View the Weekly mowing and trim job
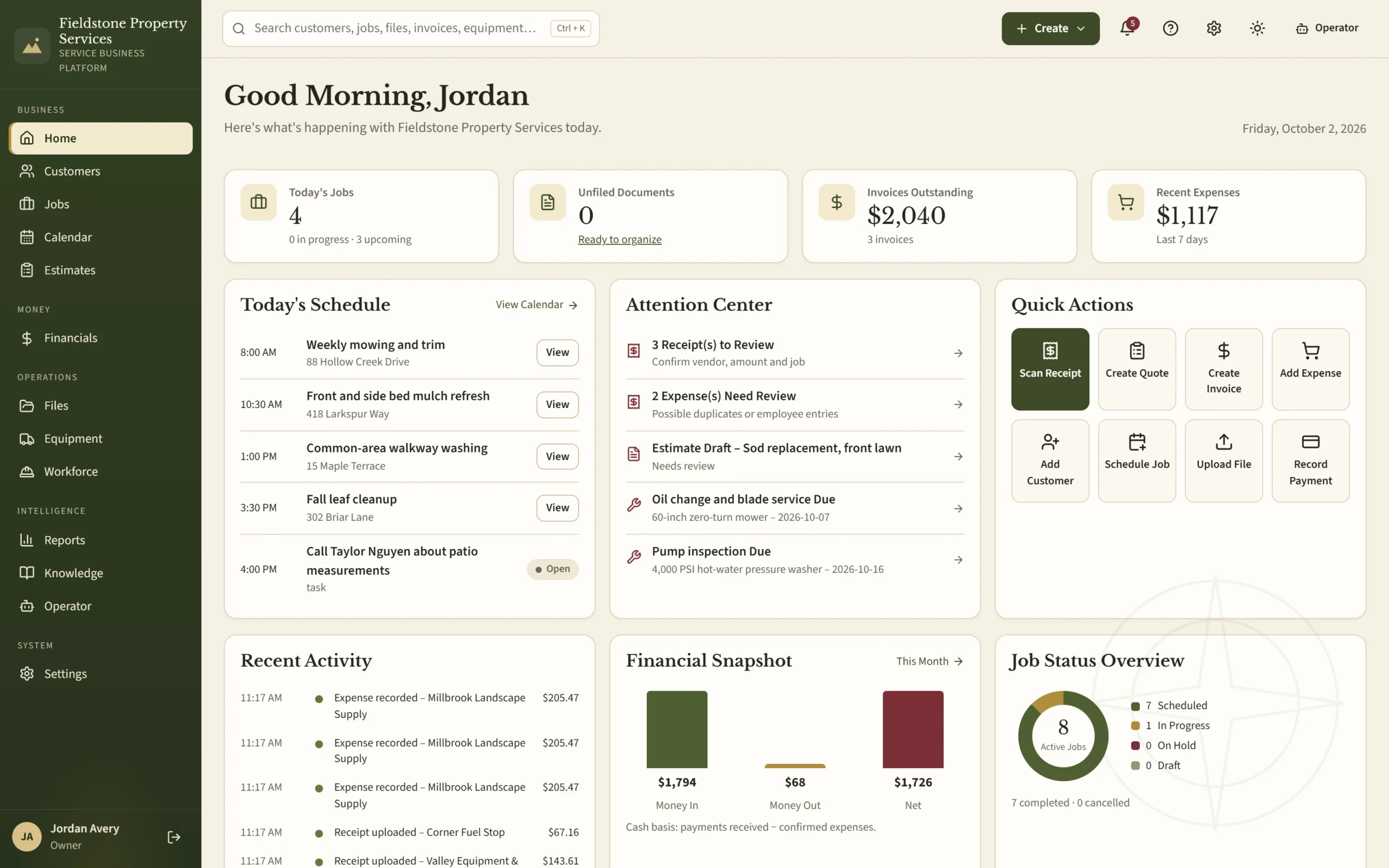Image resolution: width=1389 pixels, height=868 pixels. pos(557,353)
